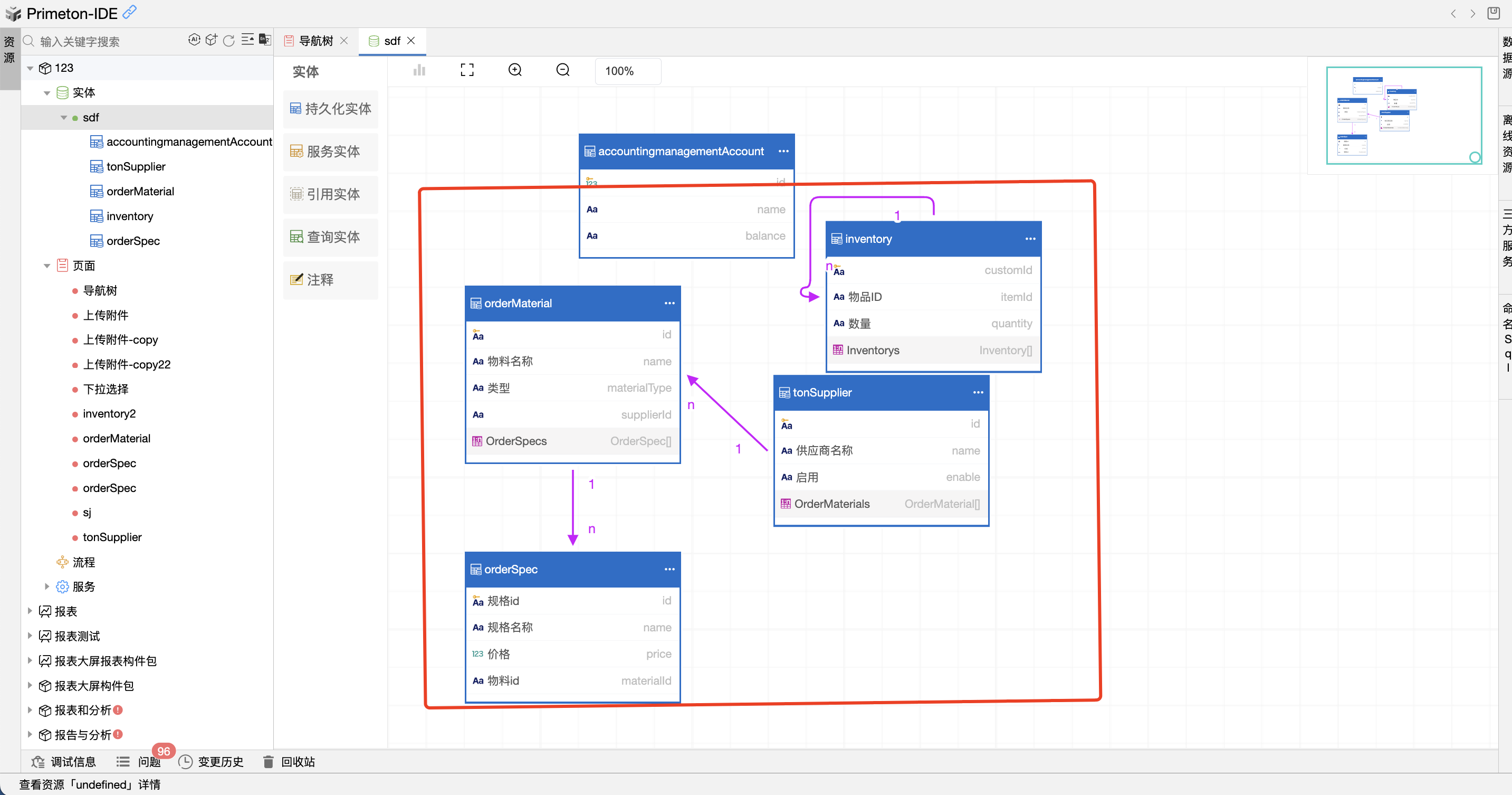
Task: Click the language translate icon
Action: pyautogui.click(x=265, y=40)
